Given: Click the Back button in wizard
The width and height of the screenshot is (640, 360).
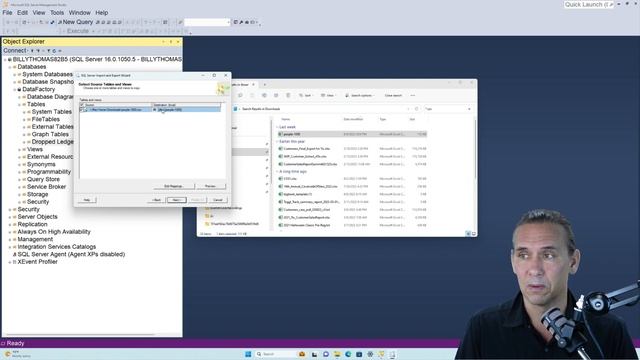Looking at the screenshot, I should [157, 200].
